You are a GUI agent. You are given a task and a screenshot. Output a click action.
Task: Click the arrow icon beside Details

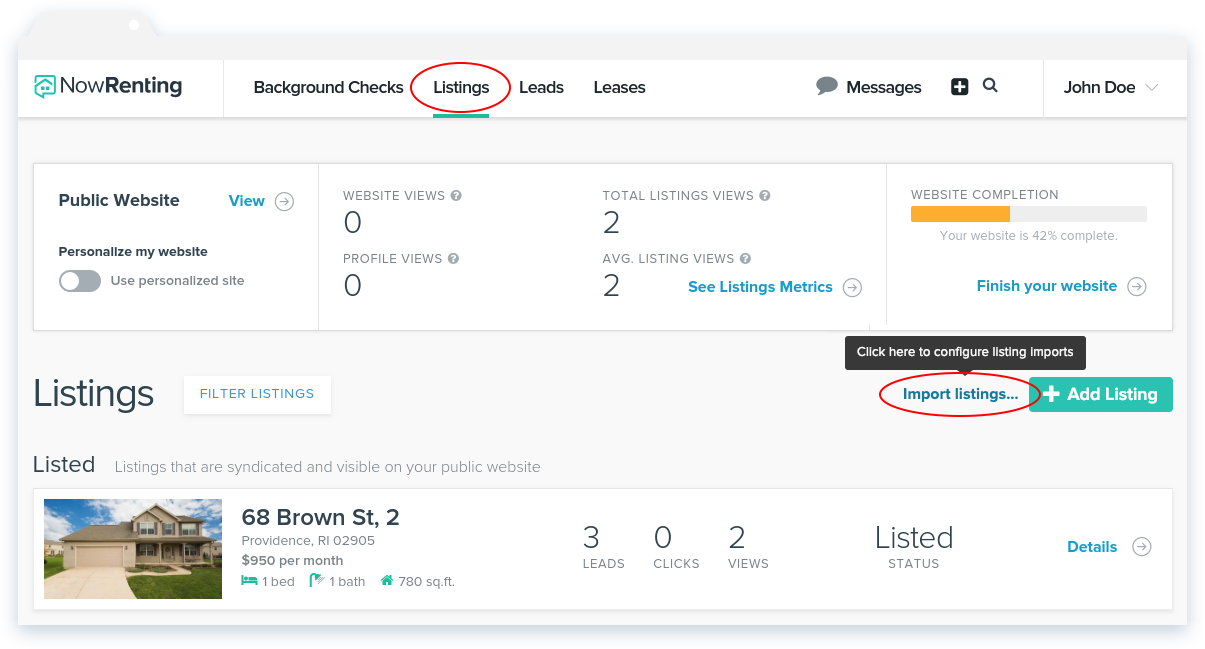[1142, 547]
